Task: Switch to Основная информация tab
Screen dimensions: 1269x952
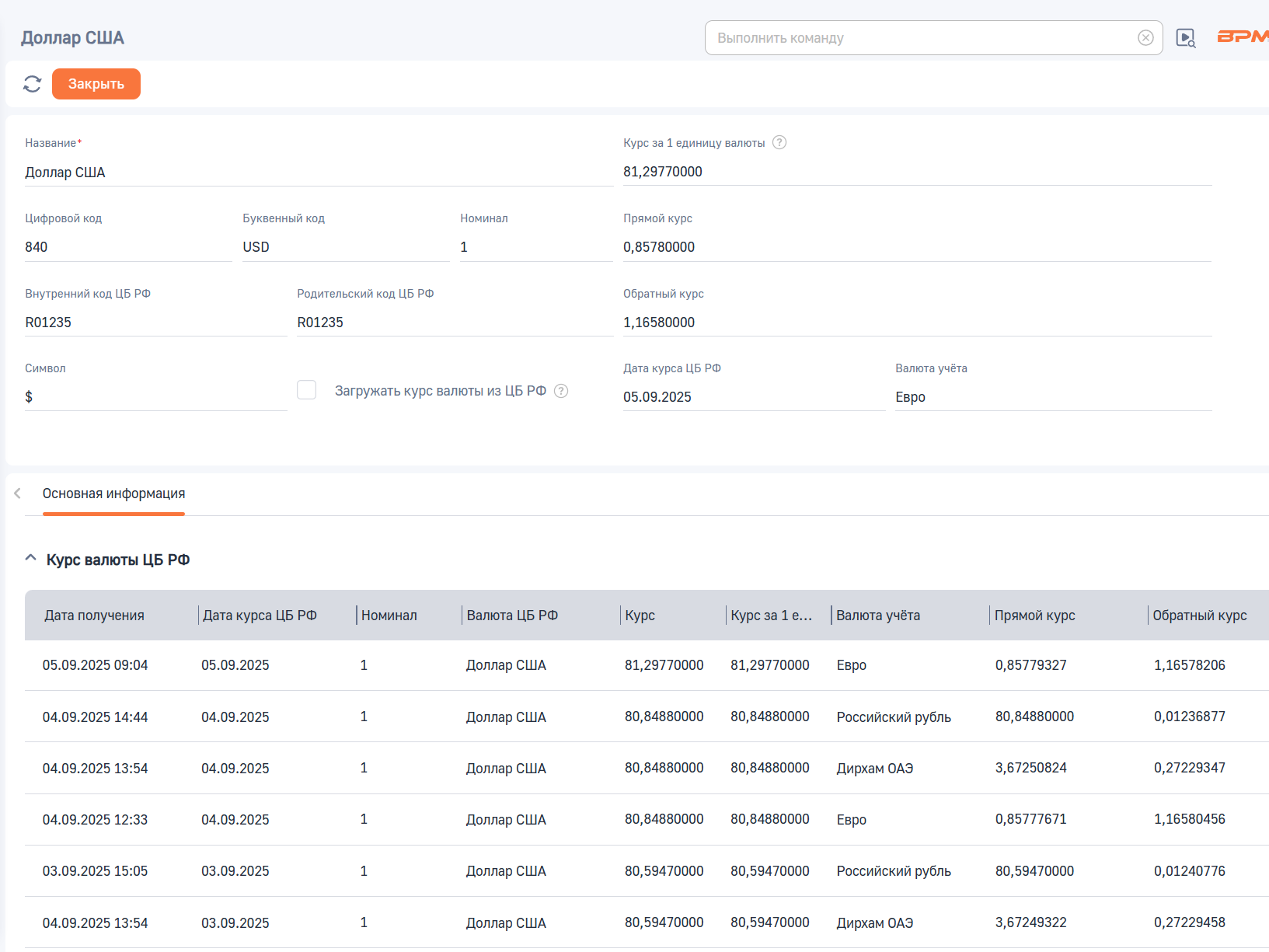Action: pos(113,493)
